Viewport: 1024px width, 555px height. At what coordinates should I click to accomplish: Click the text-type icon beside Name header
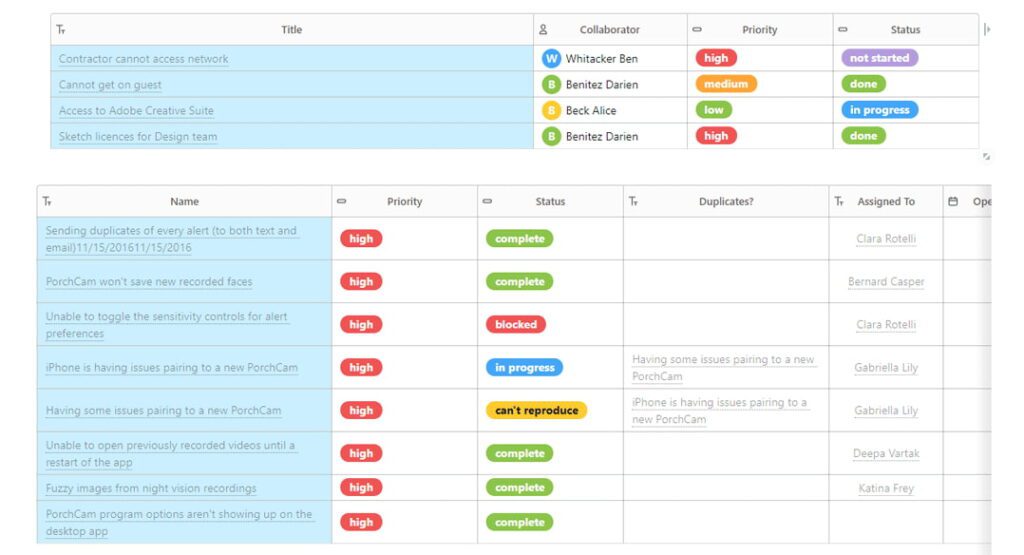click(47, 201)
